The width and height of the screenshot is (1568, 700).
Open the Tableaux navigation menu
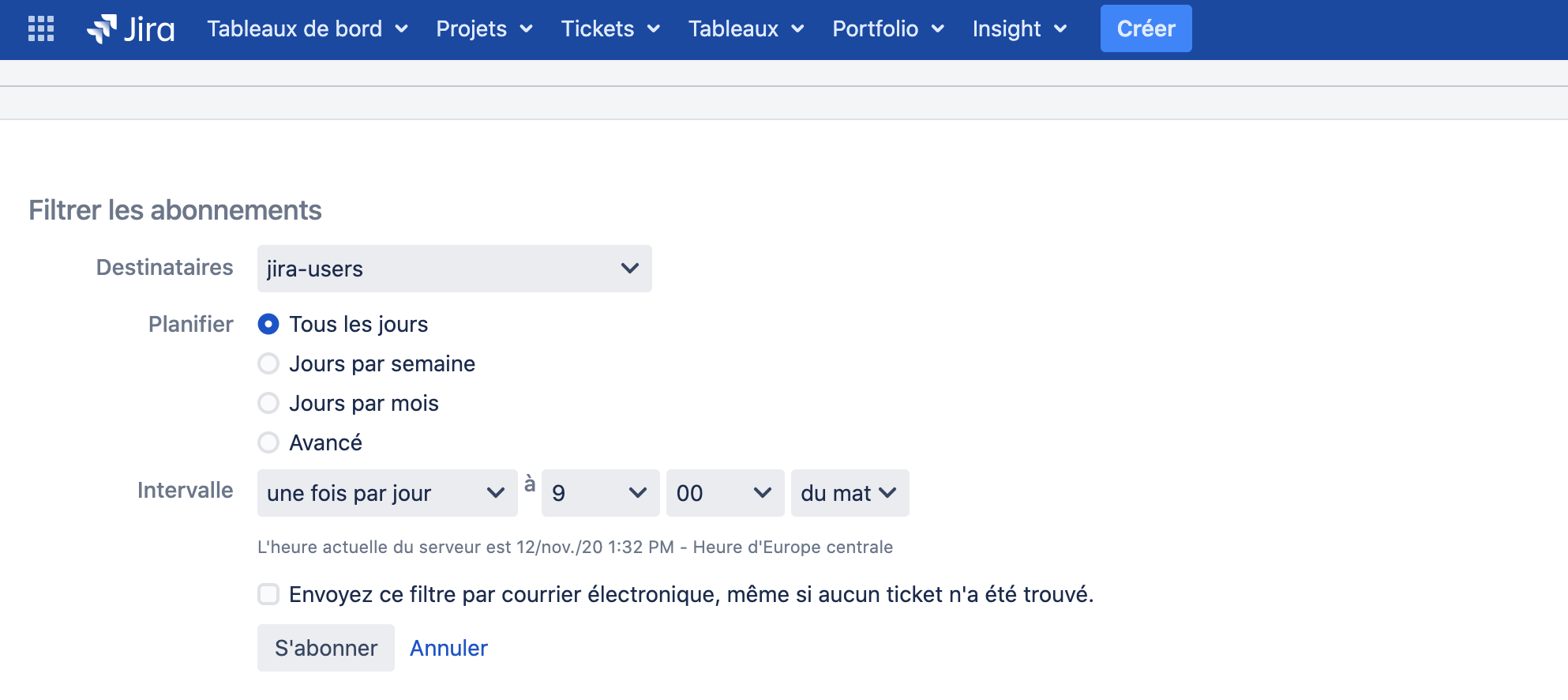coord(745,29)
